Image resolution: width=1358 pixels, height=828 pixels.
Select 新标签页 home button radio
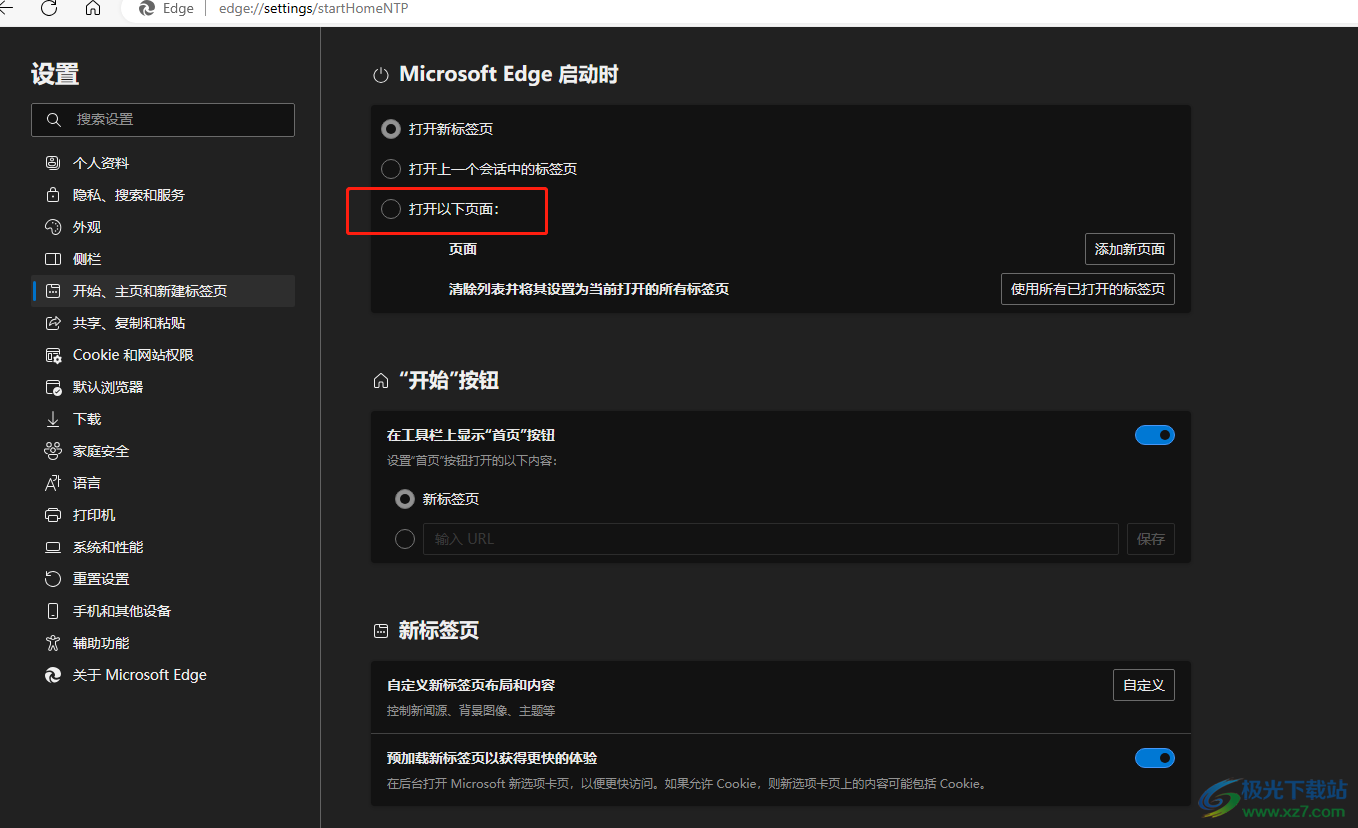point(405,499)
